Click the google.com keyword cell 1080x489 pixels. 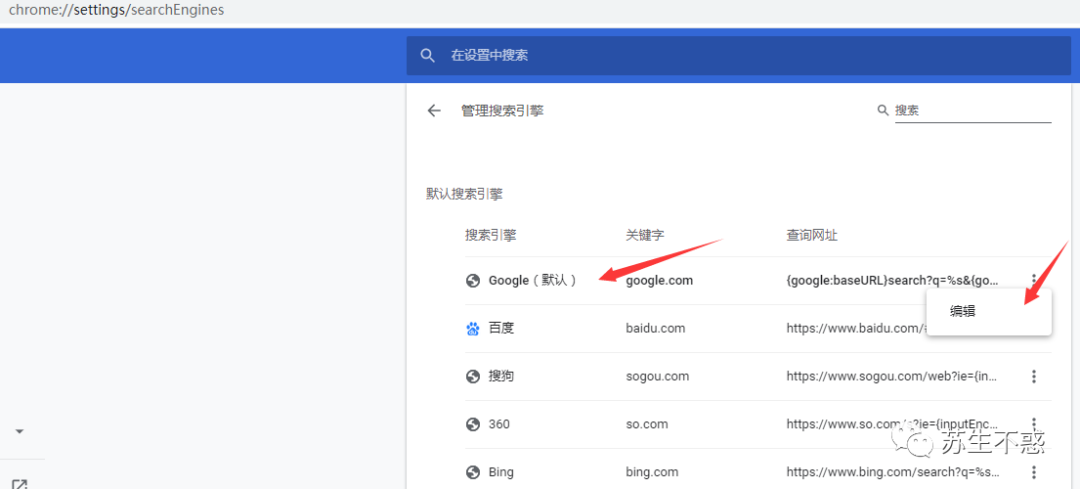659,280
